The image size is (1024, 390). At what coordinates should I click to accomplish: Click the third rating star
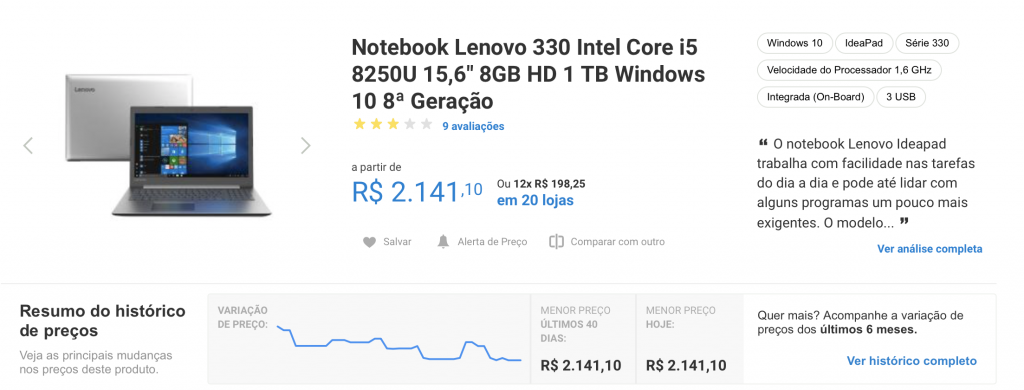coord(392,124)
